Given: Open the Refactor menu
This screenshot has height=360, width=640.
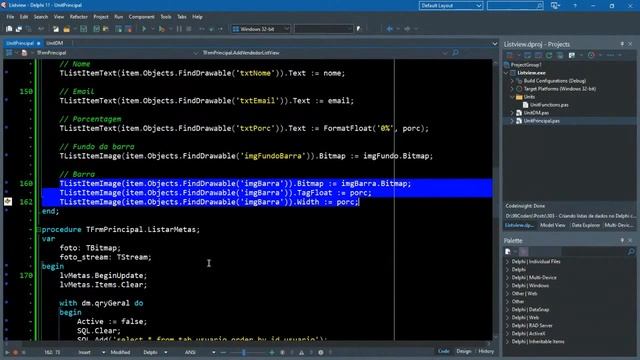Looking at the screenshot, I should coord(79,17).
